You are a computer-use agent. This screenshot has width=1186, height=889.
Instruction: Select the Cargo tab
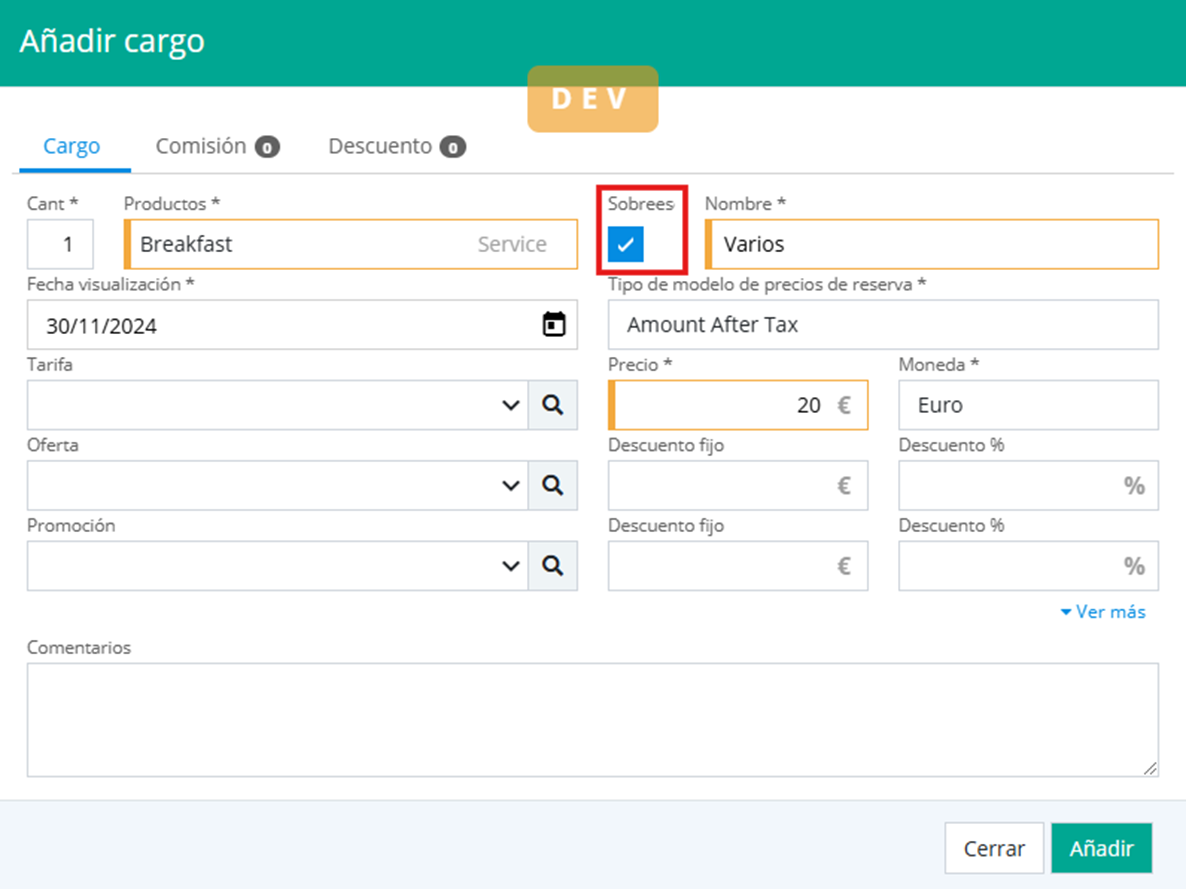click(72, 146)
